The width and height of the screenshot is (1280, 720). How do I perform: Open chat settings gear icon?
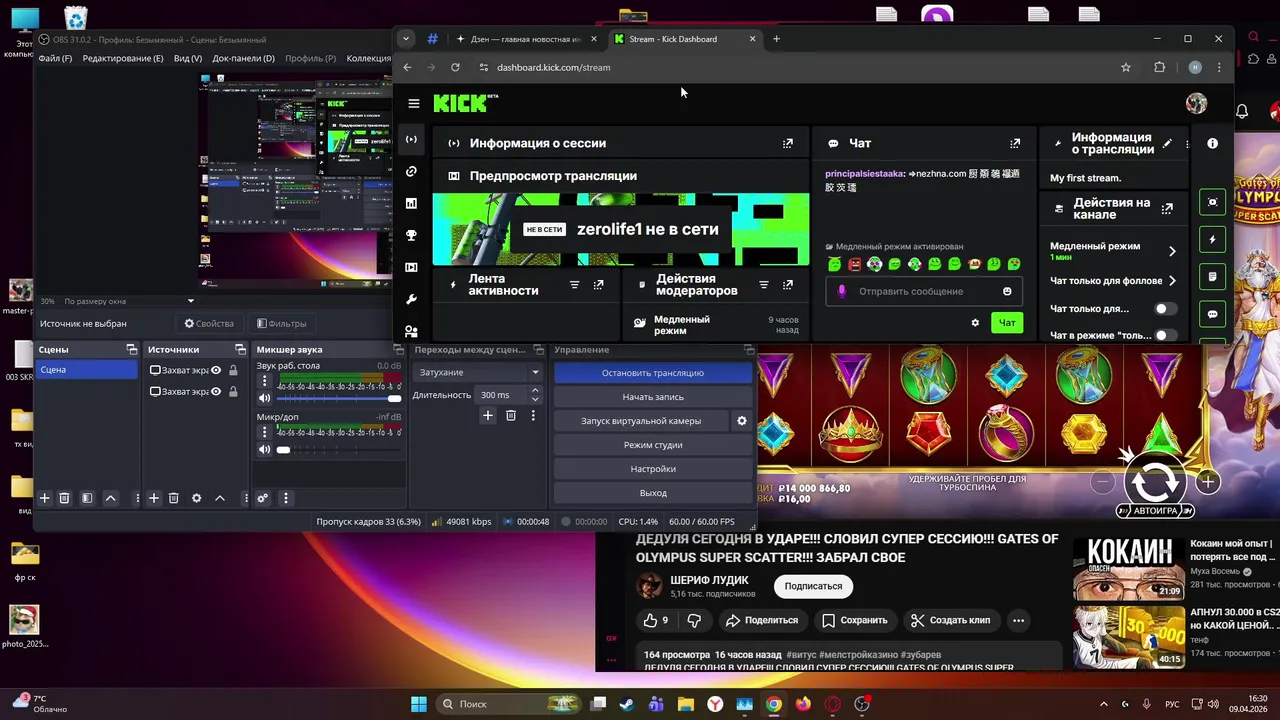click(975, 322)
